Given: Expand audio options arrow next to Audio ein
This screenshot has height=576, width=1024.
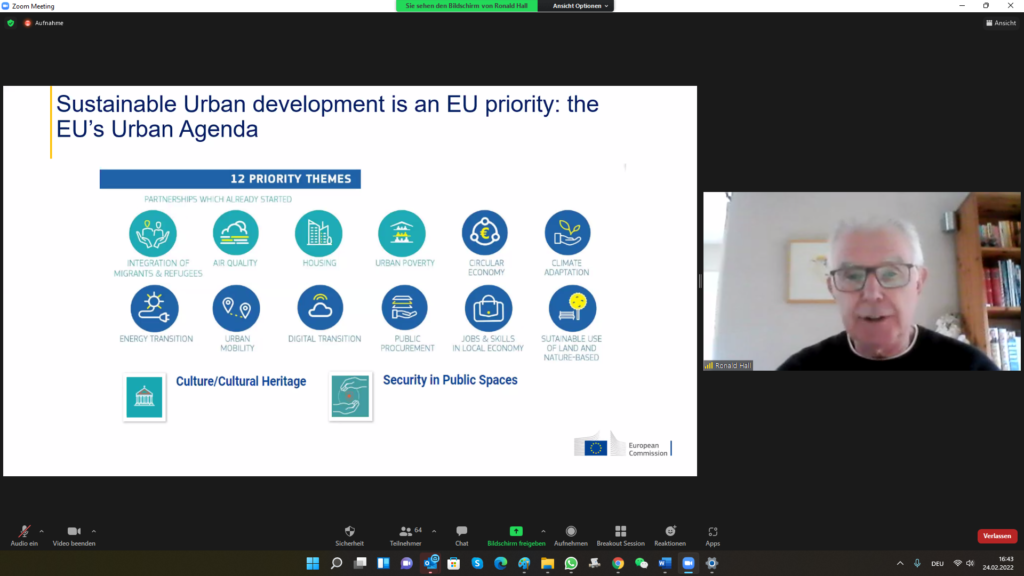Looking at the screenshot, I should 42,531.
